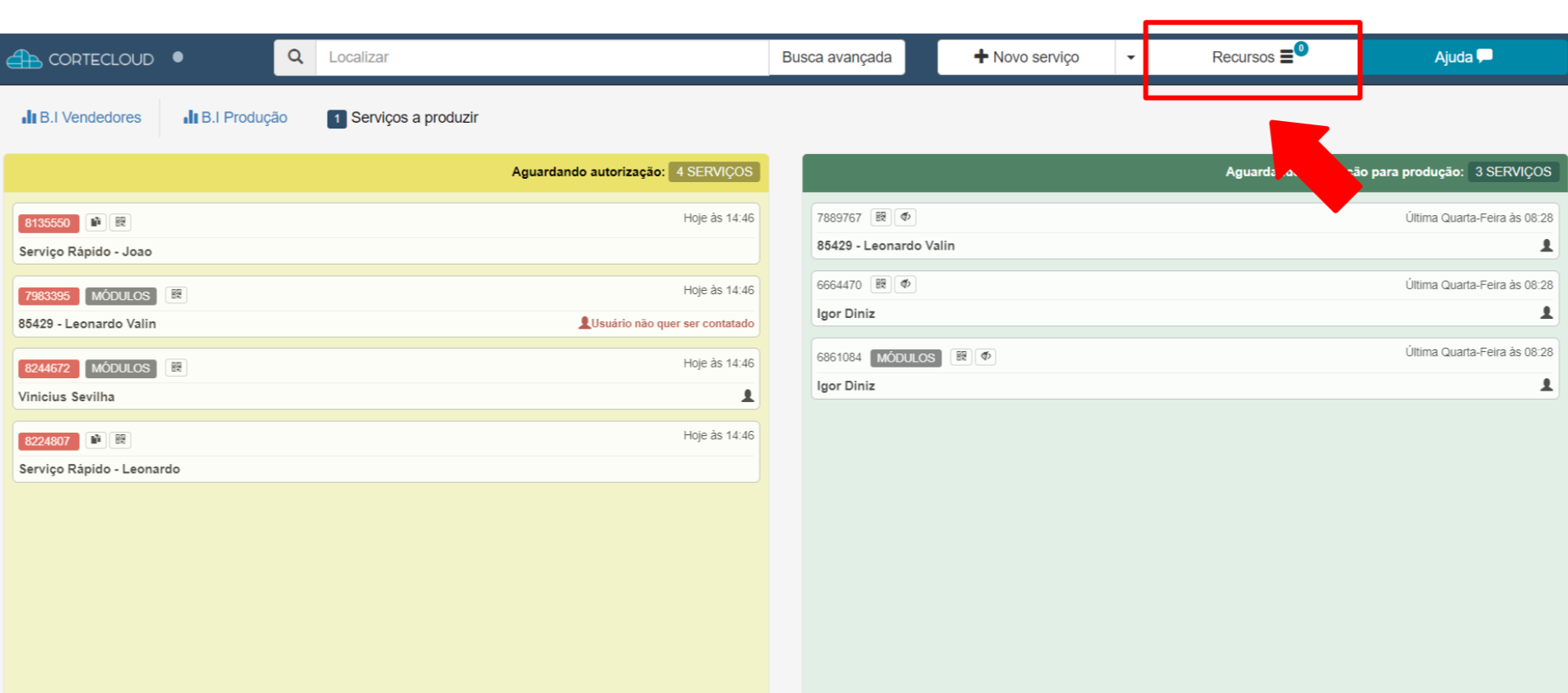Click the timestamp on service 7889767
The height and width of the screenshot is (693, 1568).
pos(1479,218)
